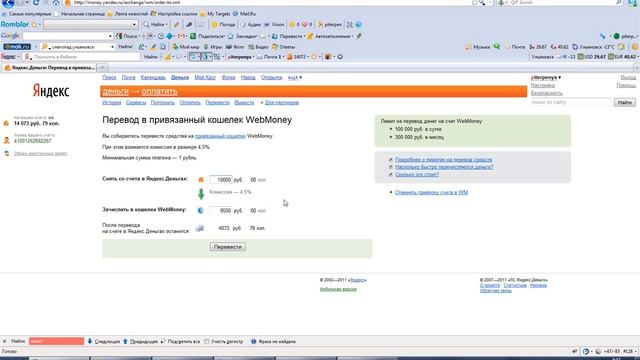
Task: Click the browser reload icon
Action: coord(36,2)
